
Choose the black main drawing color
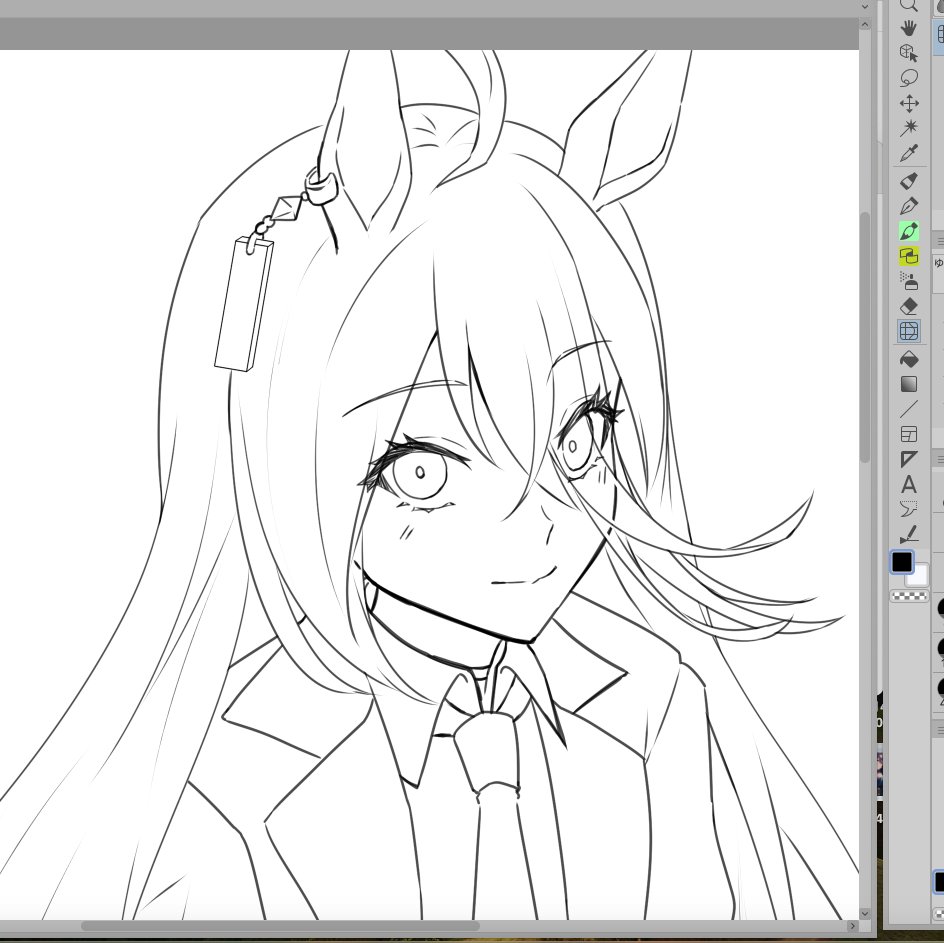point(902,562)
